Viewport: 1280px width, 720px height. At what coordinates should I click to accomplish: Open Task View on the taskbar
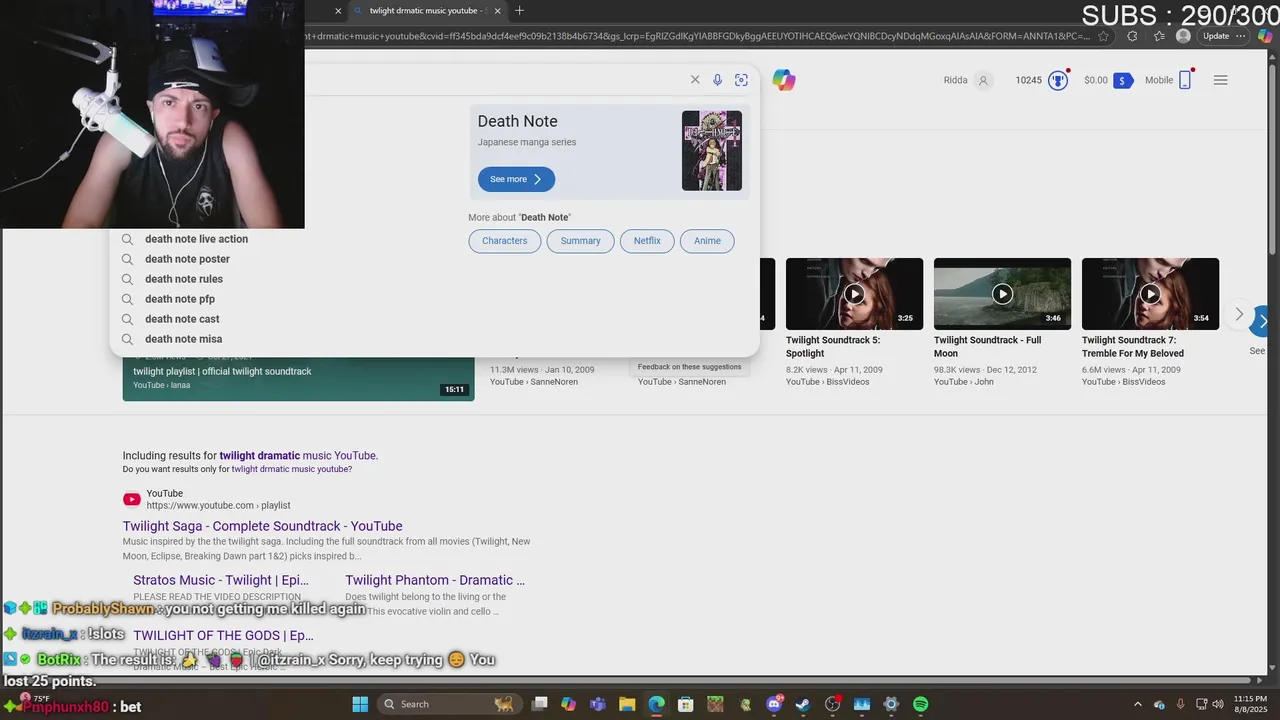pyautogui.click(x=540, y=704)
